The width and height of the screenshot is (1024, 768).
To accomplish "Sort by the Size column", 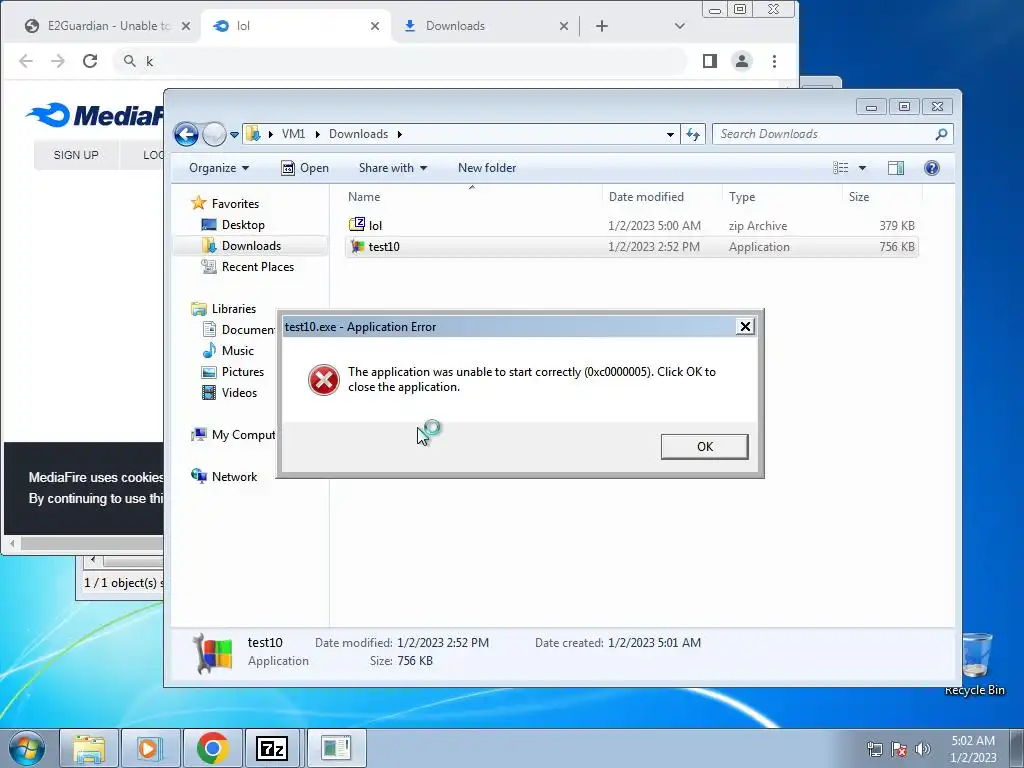I will (x=882, y=197).
